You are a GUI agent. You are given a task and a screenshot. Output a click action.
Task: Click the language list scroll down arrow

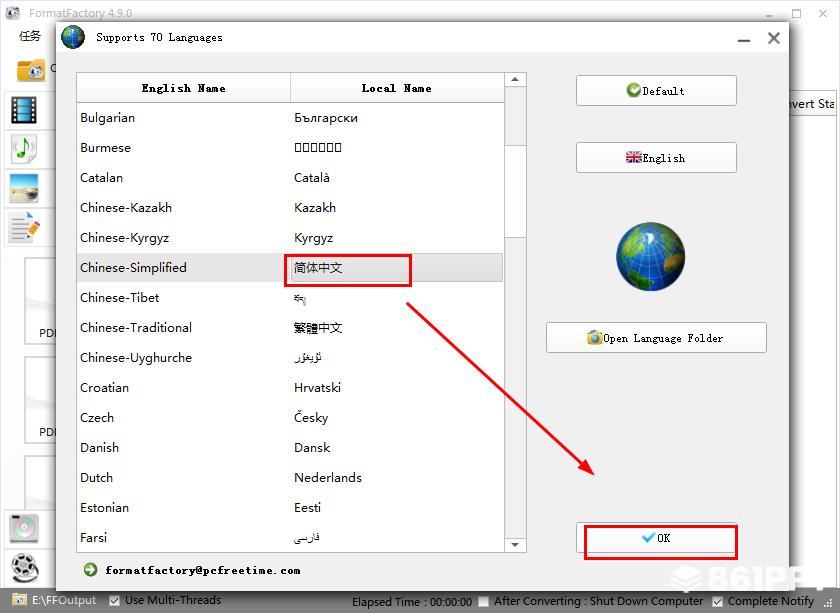click(515, 545)
